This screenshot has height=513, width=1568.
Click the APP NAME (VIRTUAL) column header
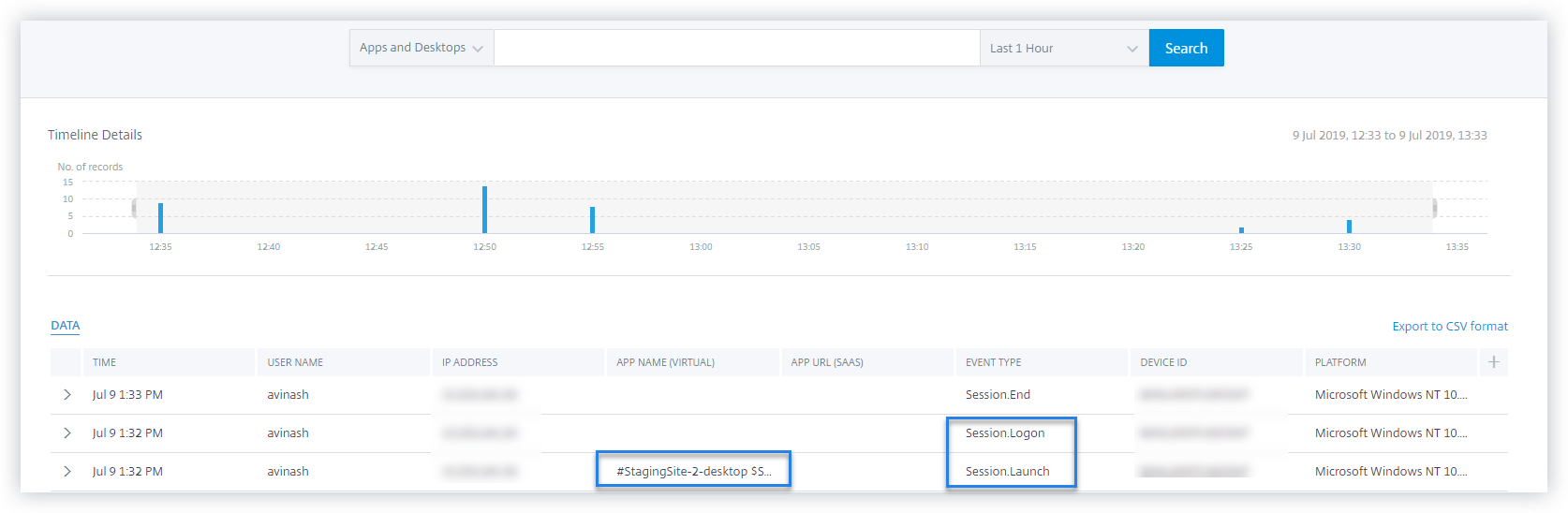tap(692, 362)
